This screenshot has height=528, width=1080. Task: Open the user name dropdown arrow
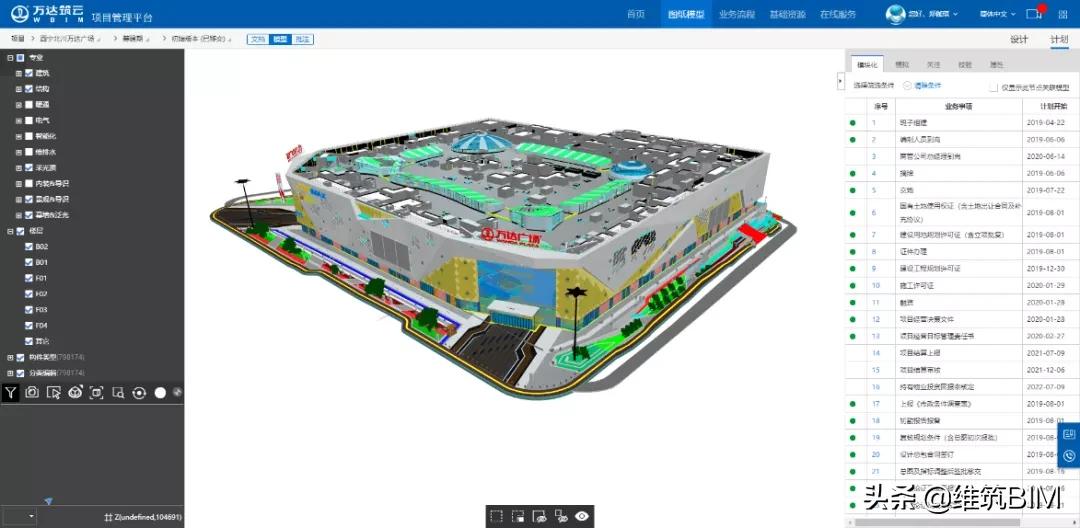pos(955,14)
